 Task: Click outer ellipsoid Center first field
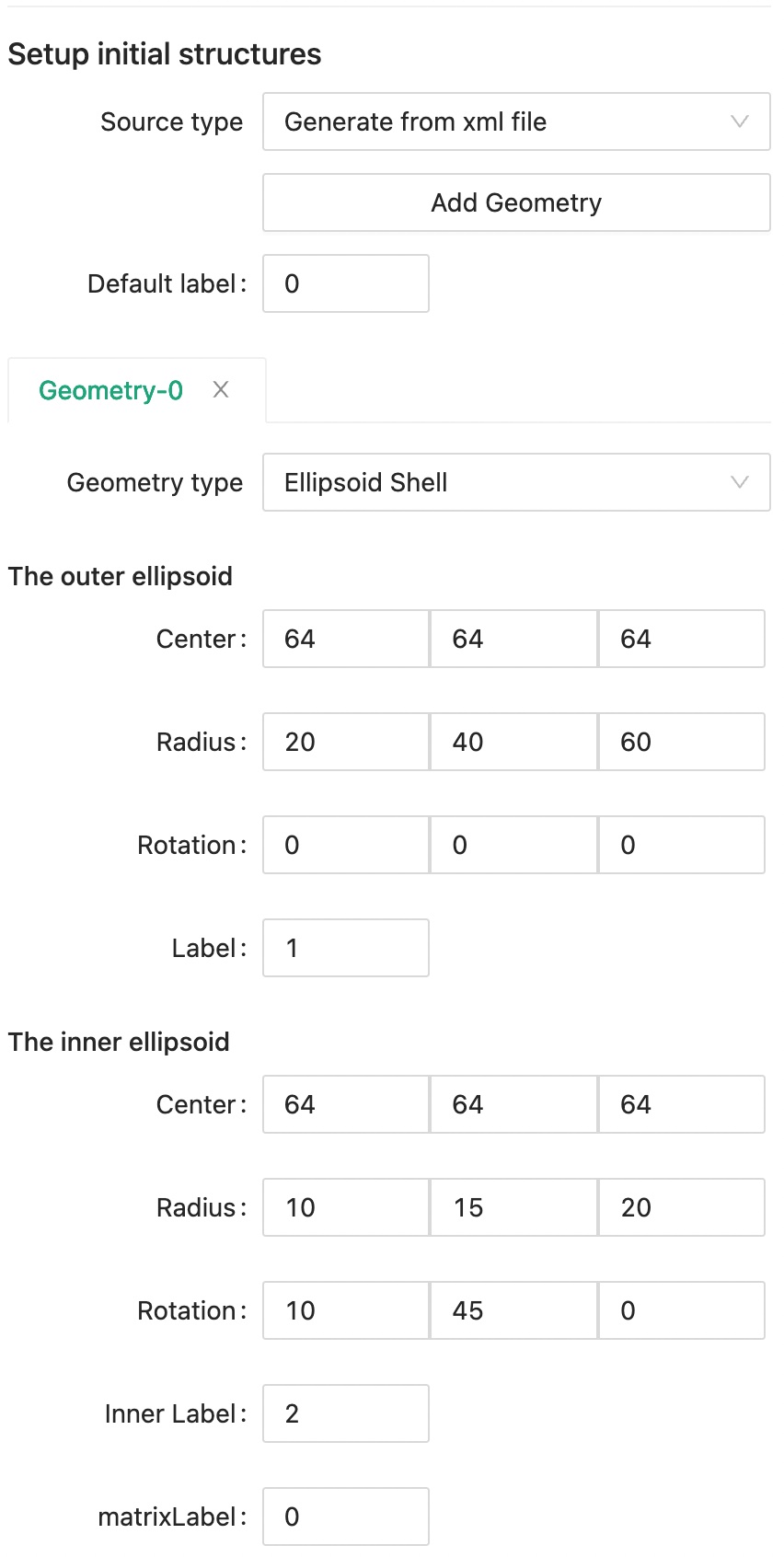click(x=346, y=639)
